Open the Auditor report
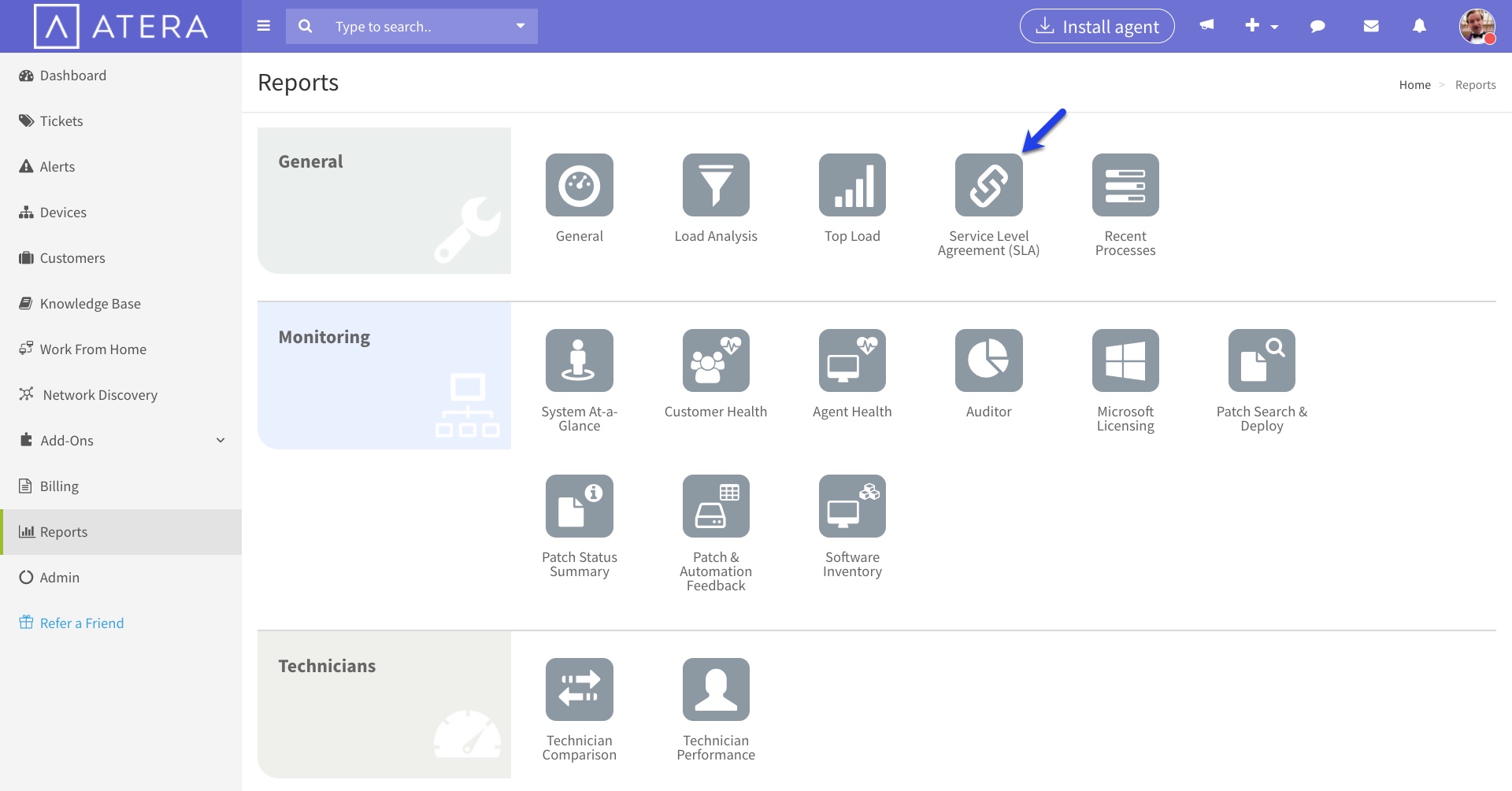The image size is (1512, 791). click(988, 360)
